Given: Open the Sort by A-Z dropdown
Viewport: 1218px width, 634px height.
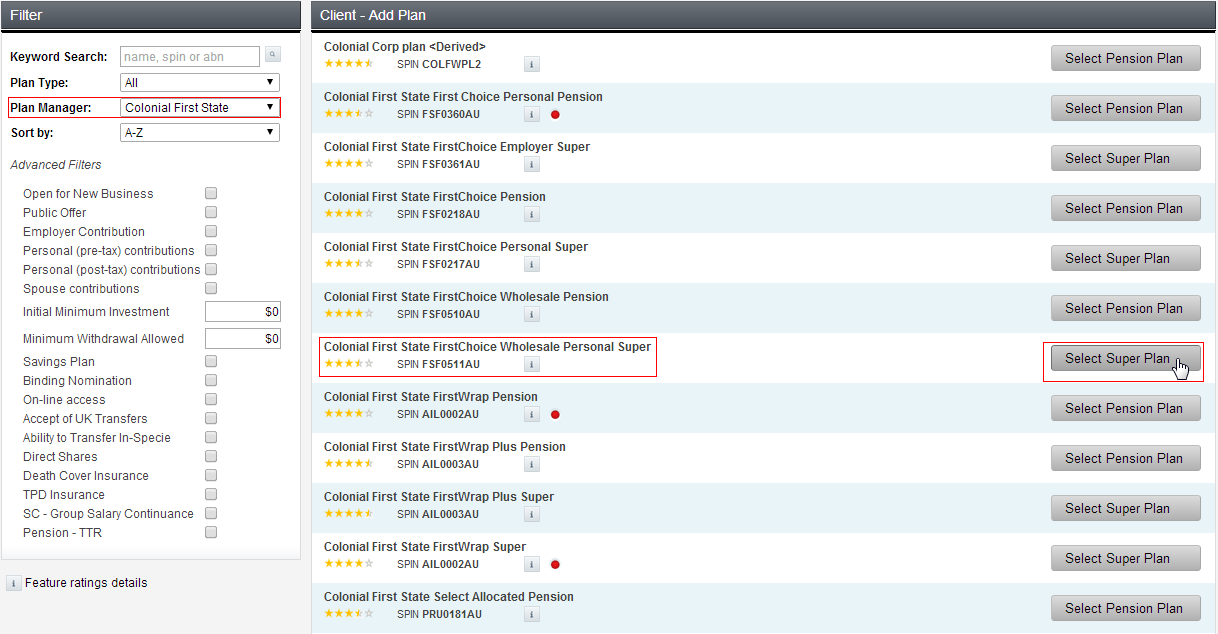Looking at the screenshot, I should click(x=200, y=132).
